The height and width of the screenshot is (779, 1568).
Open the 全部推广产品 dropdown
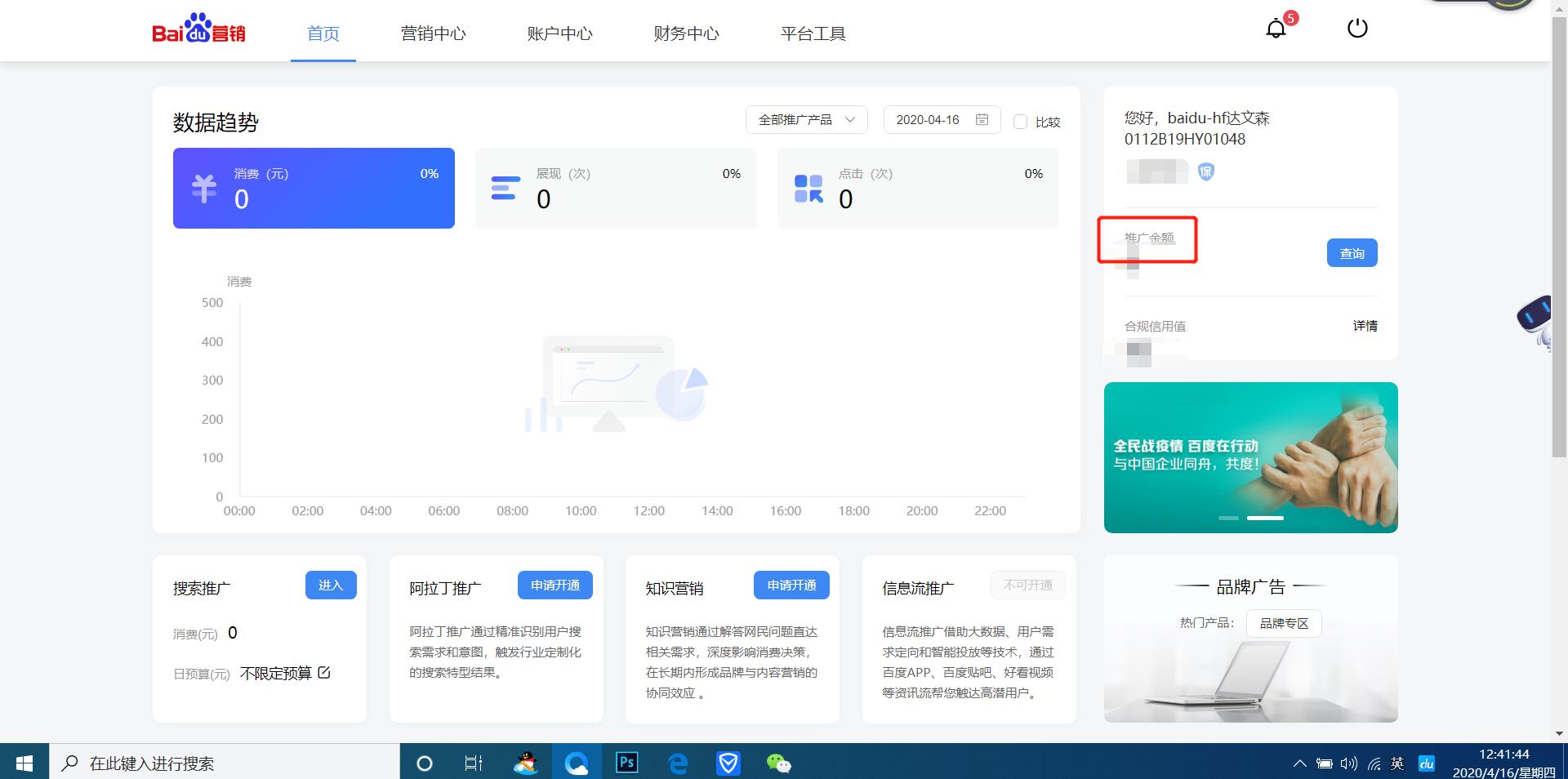(805, 119)
